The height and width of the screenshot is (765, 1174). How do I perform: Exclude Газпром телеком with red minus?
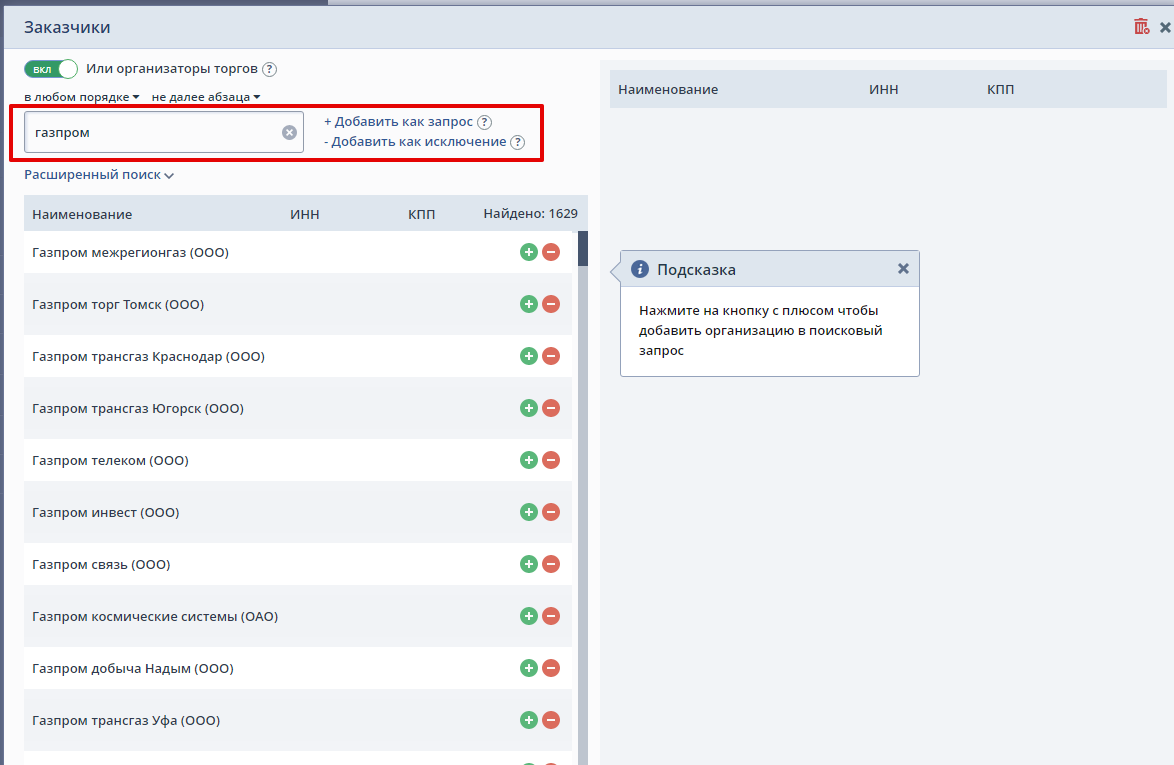(551, 460)
